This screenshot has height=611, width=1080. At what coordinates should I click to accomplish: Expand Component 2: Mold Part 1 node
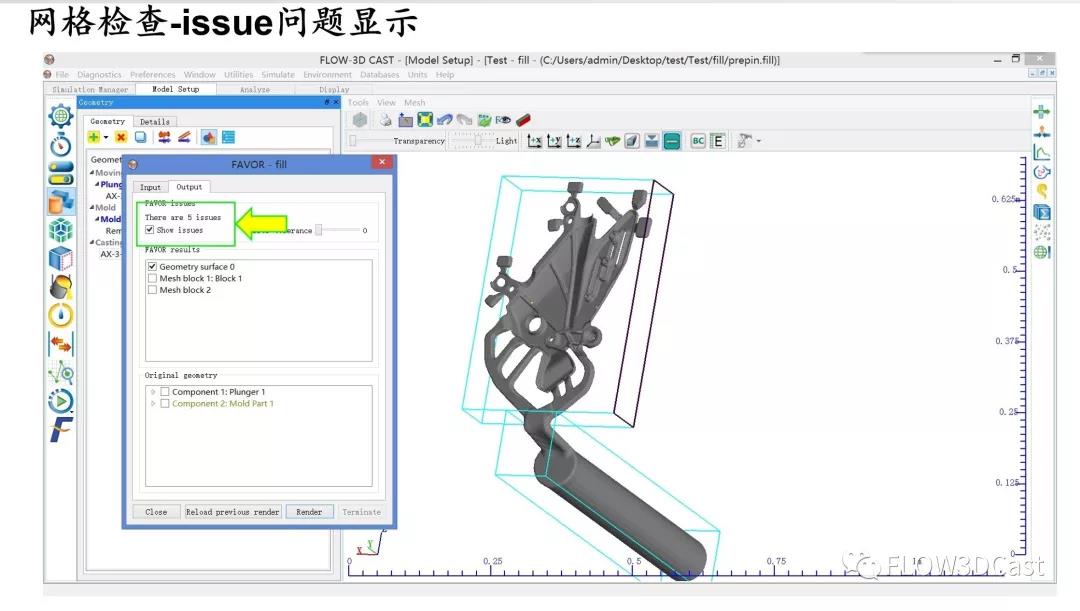tap(153, 404)
